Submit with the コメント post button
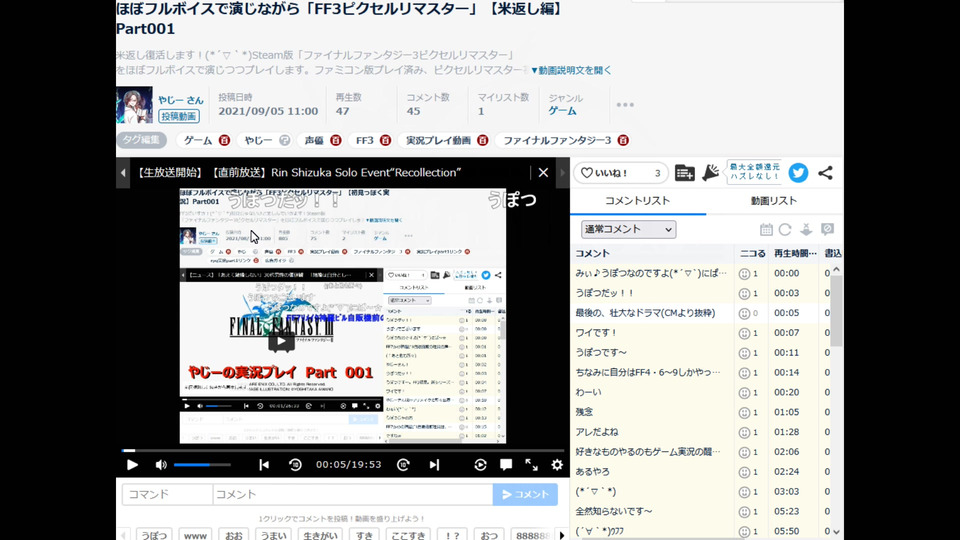Image resolution: width=960 pixels, height=540 pixels. click(x=525, y=494)
